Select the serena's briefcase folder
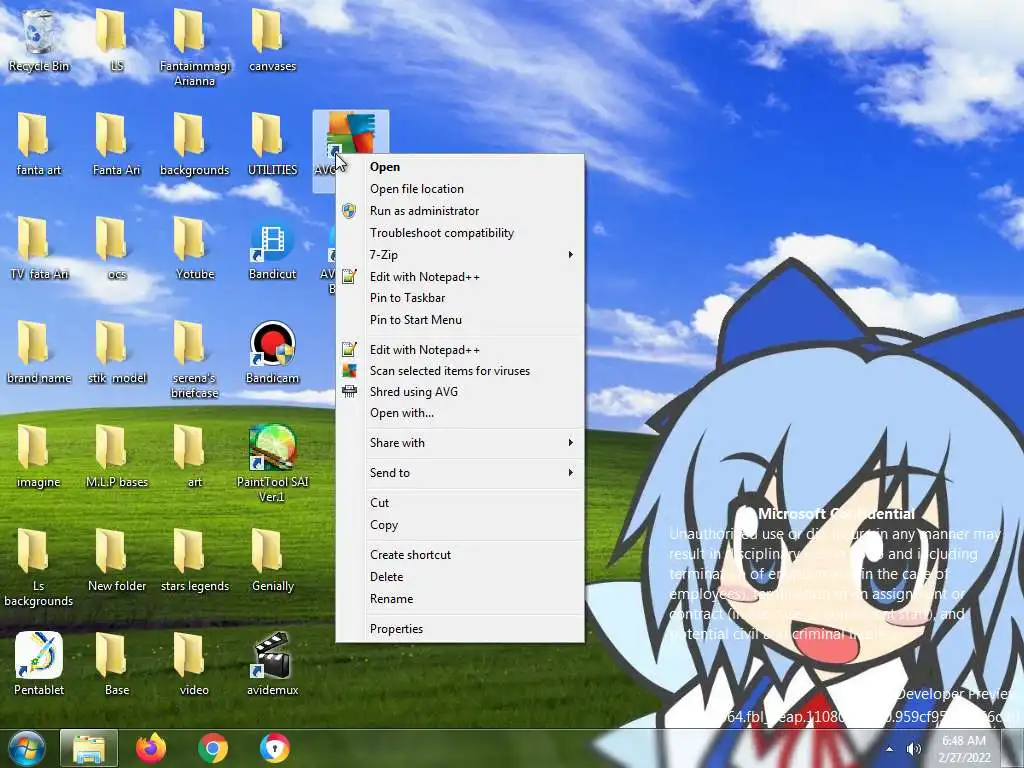 [195, 359]
